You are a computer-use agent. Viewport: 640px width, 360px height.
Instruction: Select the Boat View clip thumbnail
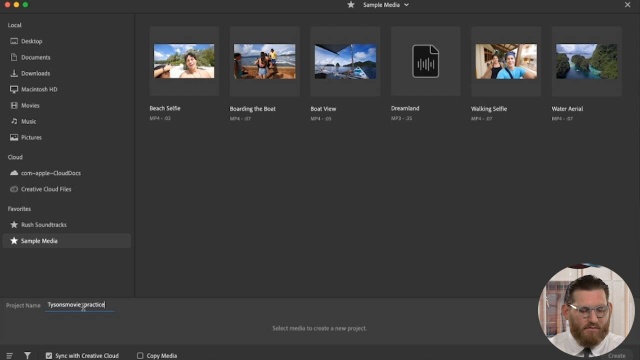pyautogui.click(x=345, y=61)
